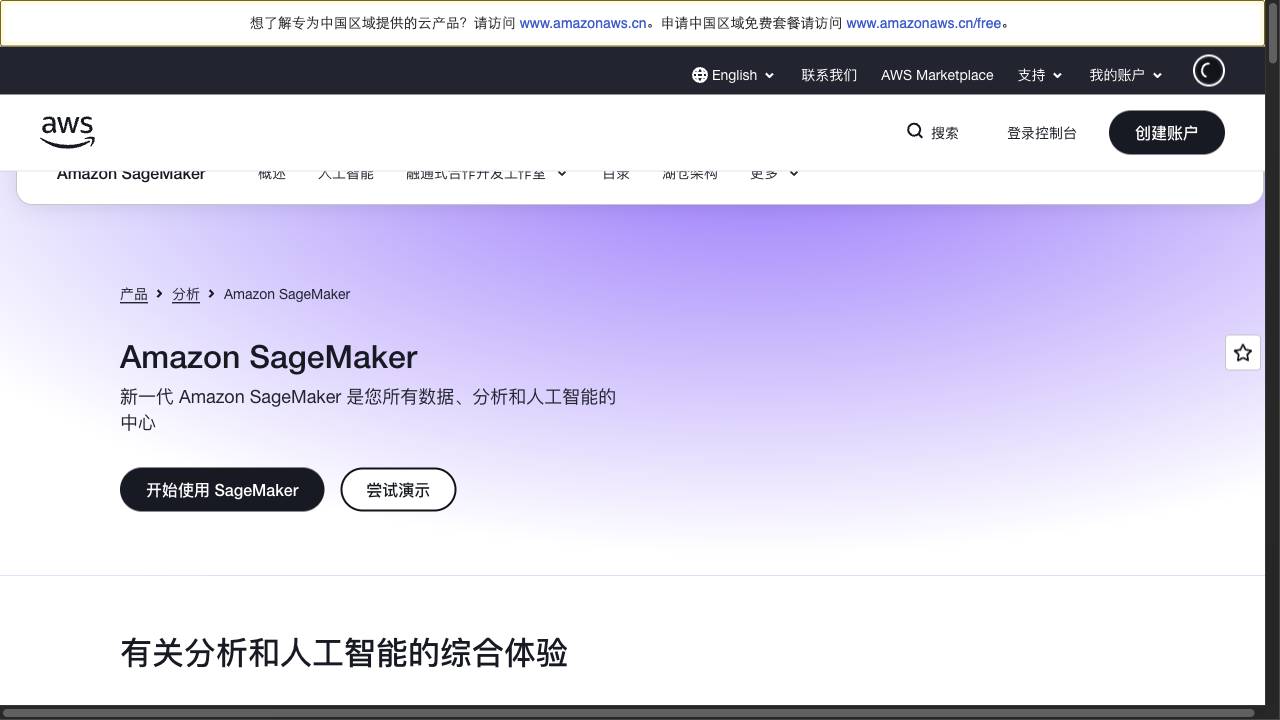Open the English language dropdown
The width and height of the screenshot is (1280, 720).
point(734,75)
